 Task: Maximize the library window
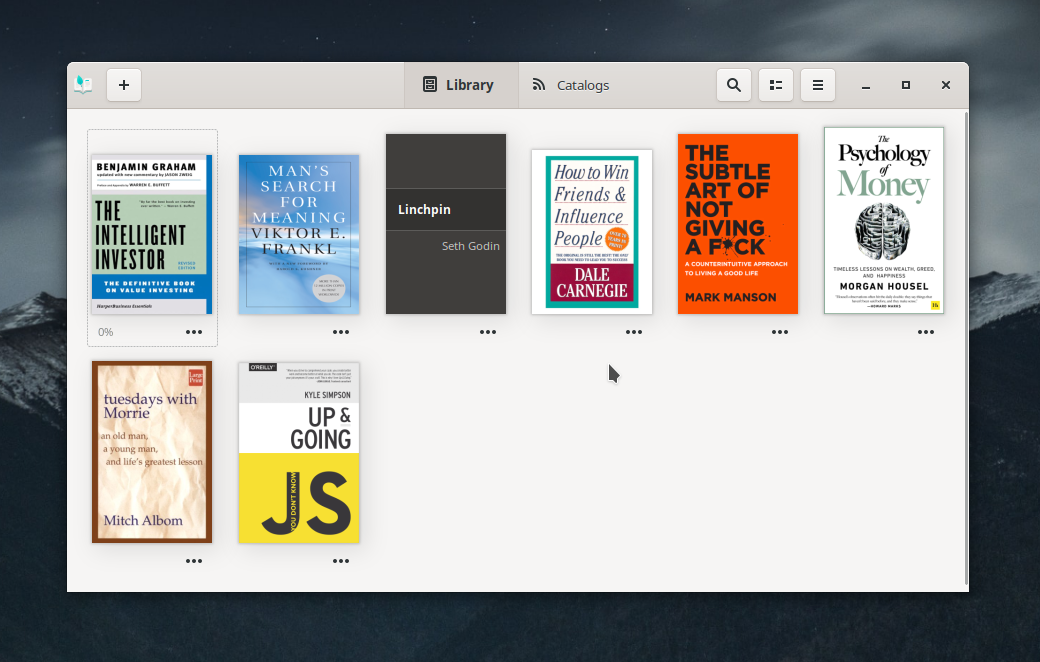coord(906,85)
